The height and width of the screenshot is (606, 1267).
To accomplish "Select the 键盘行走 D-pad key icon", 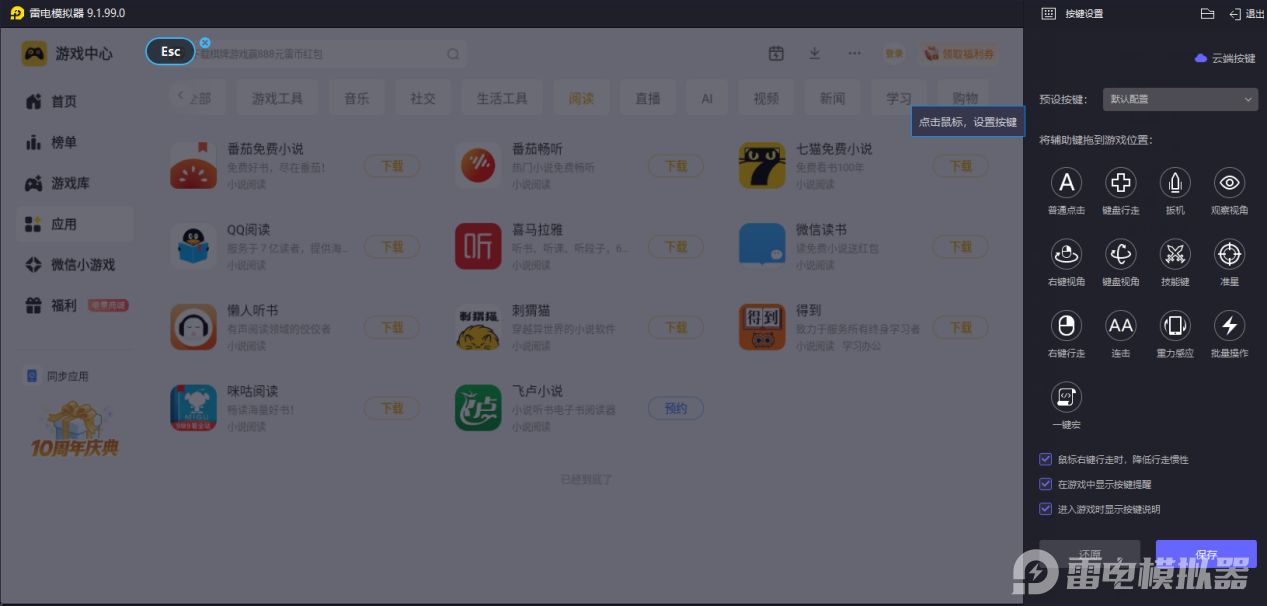I will (1120, 183).
